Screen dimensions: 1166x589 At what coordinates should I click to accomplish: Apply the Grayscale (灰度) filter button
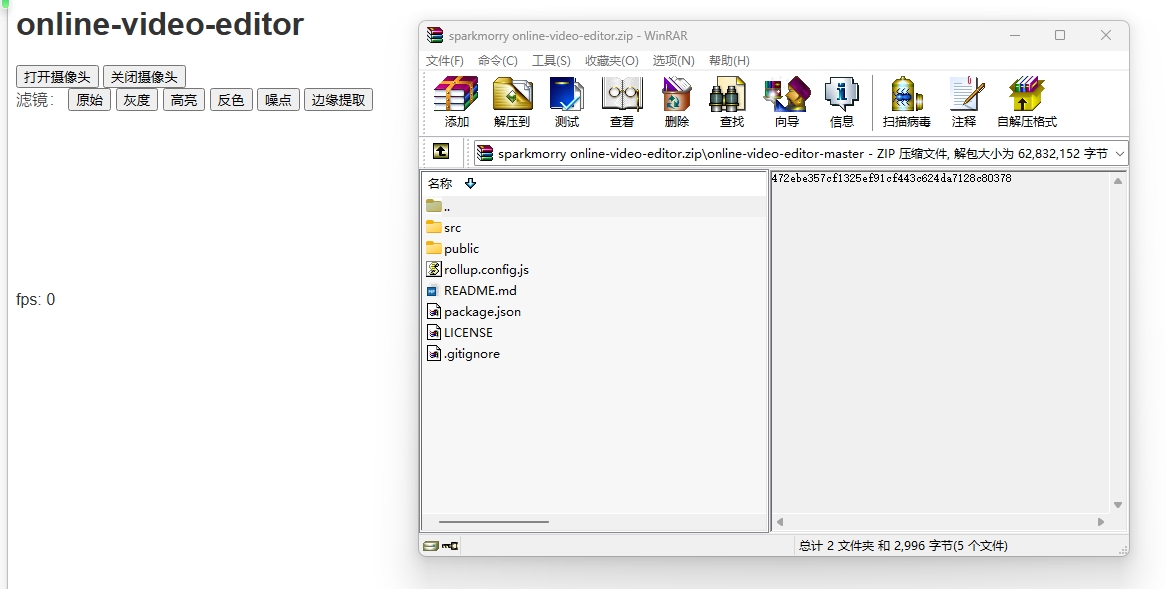point(137,100)
